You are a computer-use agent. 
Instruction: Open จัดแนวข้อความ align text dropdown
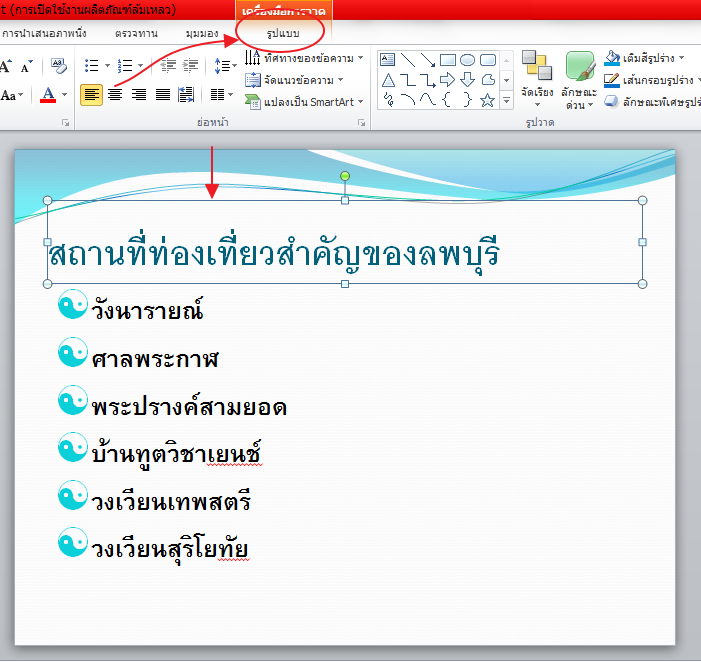tap(294, 80)
